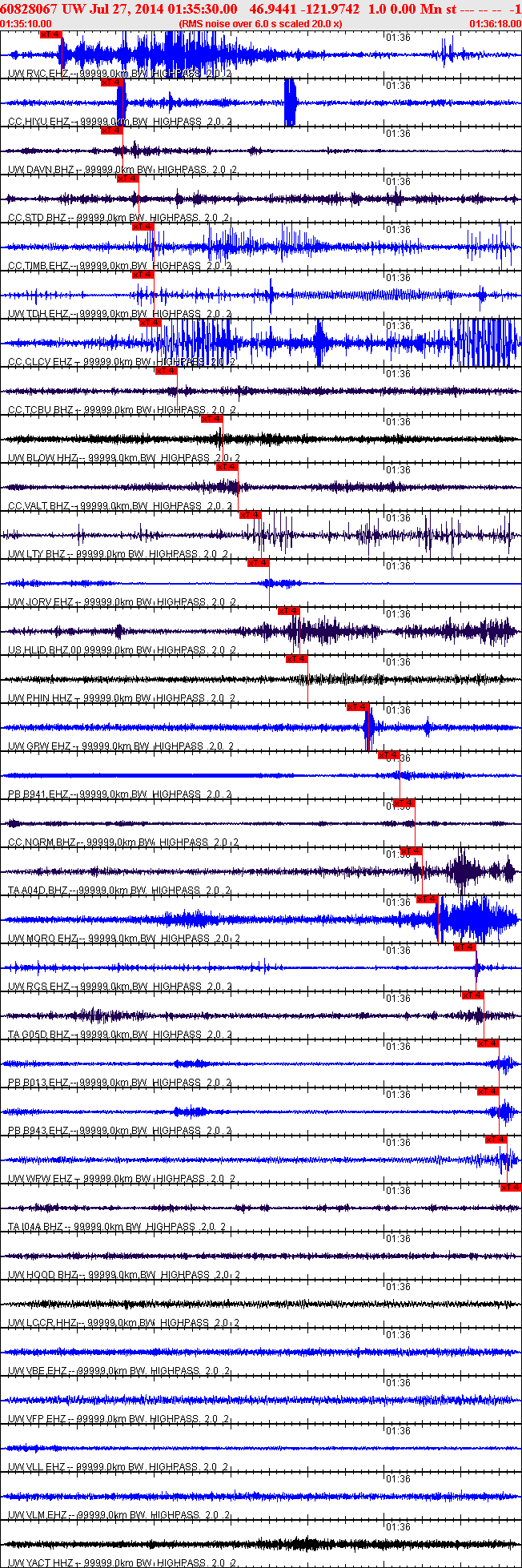Select the CC.TIMB.EHZ station label

point(39,265)
